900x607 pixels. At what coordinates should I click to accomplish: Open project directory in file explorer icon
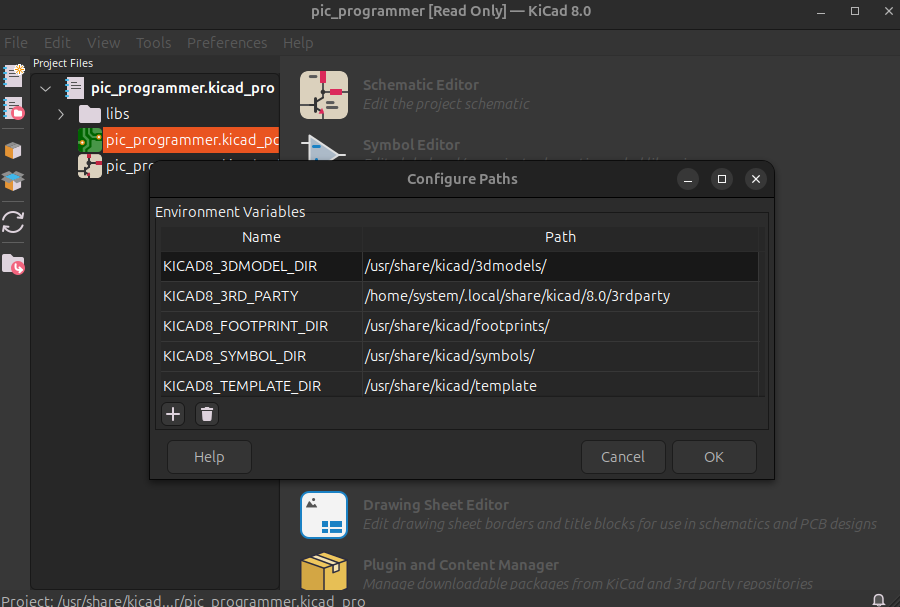click(13, 264)
